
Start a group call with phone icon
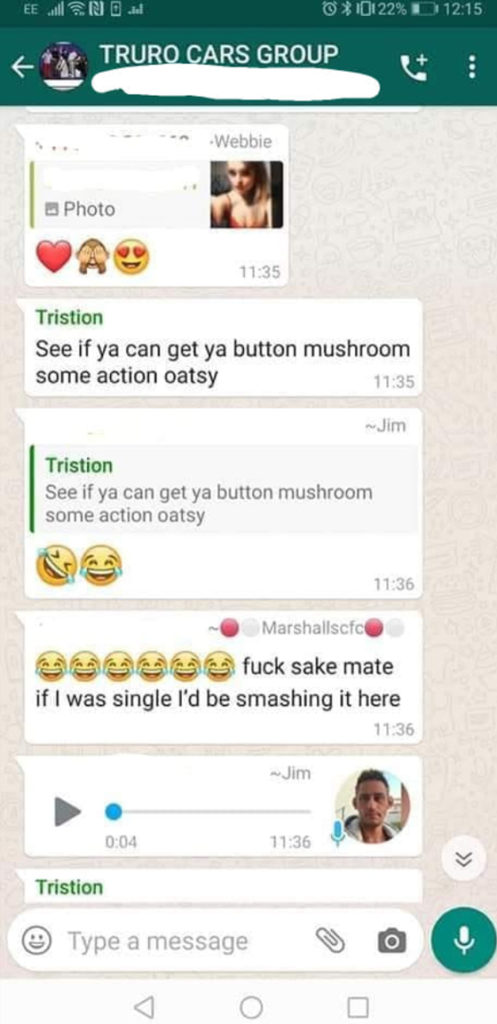414,67
